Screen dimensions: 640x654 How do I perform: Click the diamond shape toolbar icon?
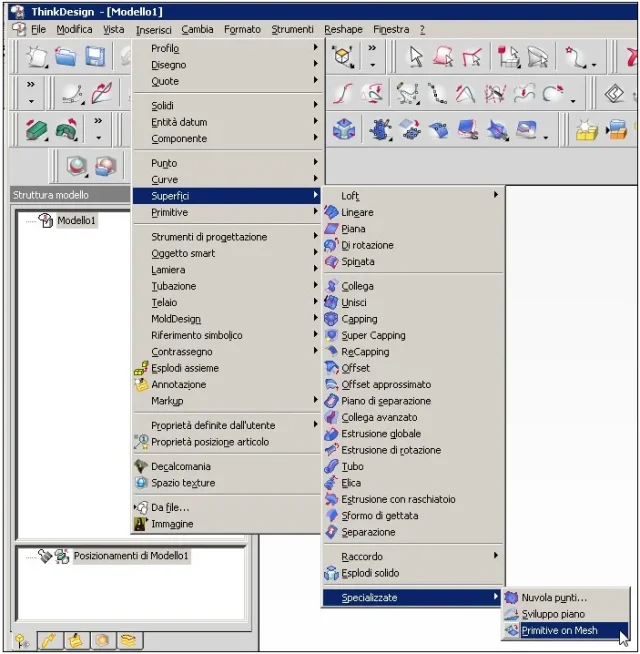[614, 93]
